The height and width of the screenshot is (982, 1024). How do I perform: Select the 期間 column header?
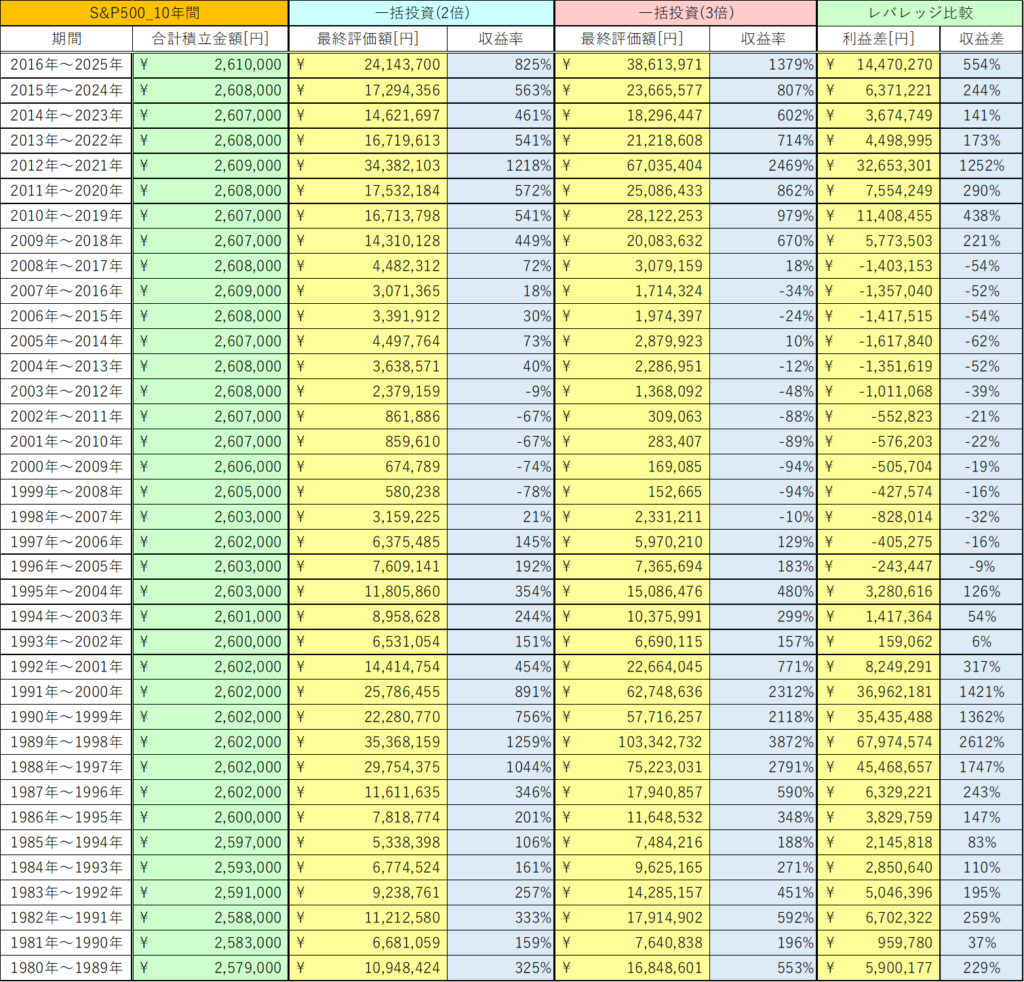coord(67,39)
